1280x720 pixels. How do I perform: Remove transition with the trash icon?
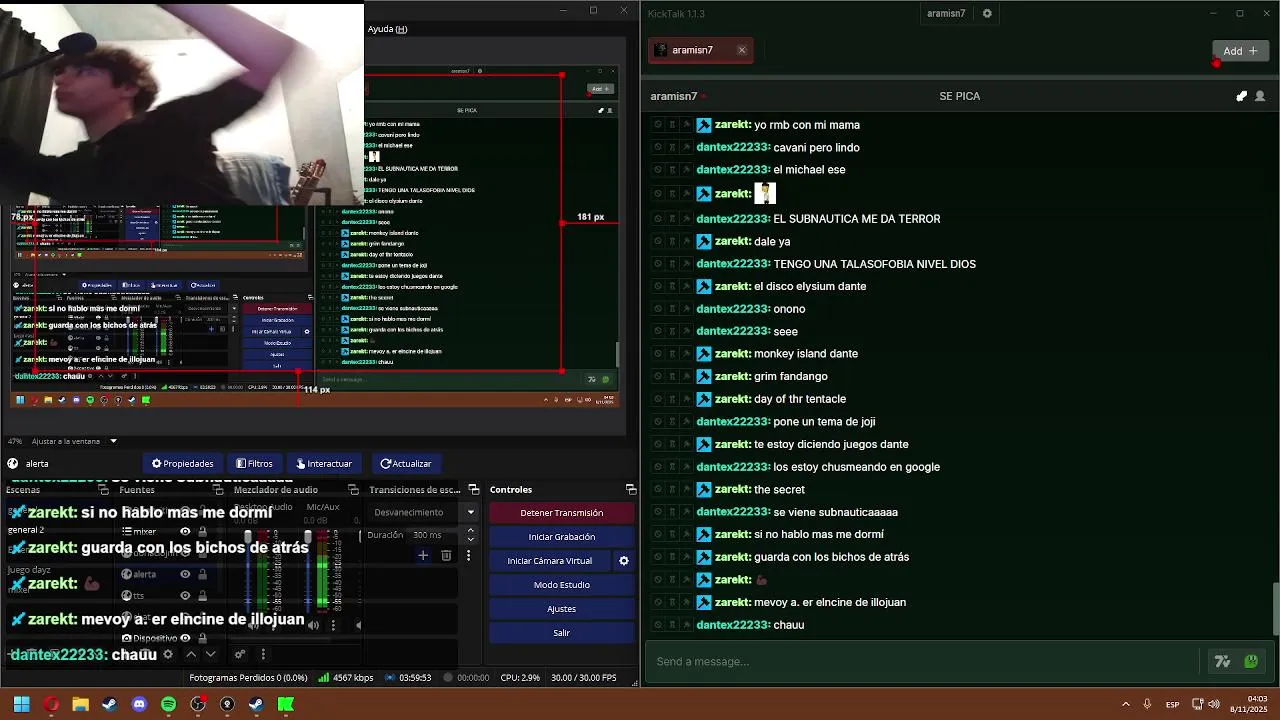point(446,555)
